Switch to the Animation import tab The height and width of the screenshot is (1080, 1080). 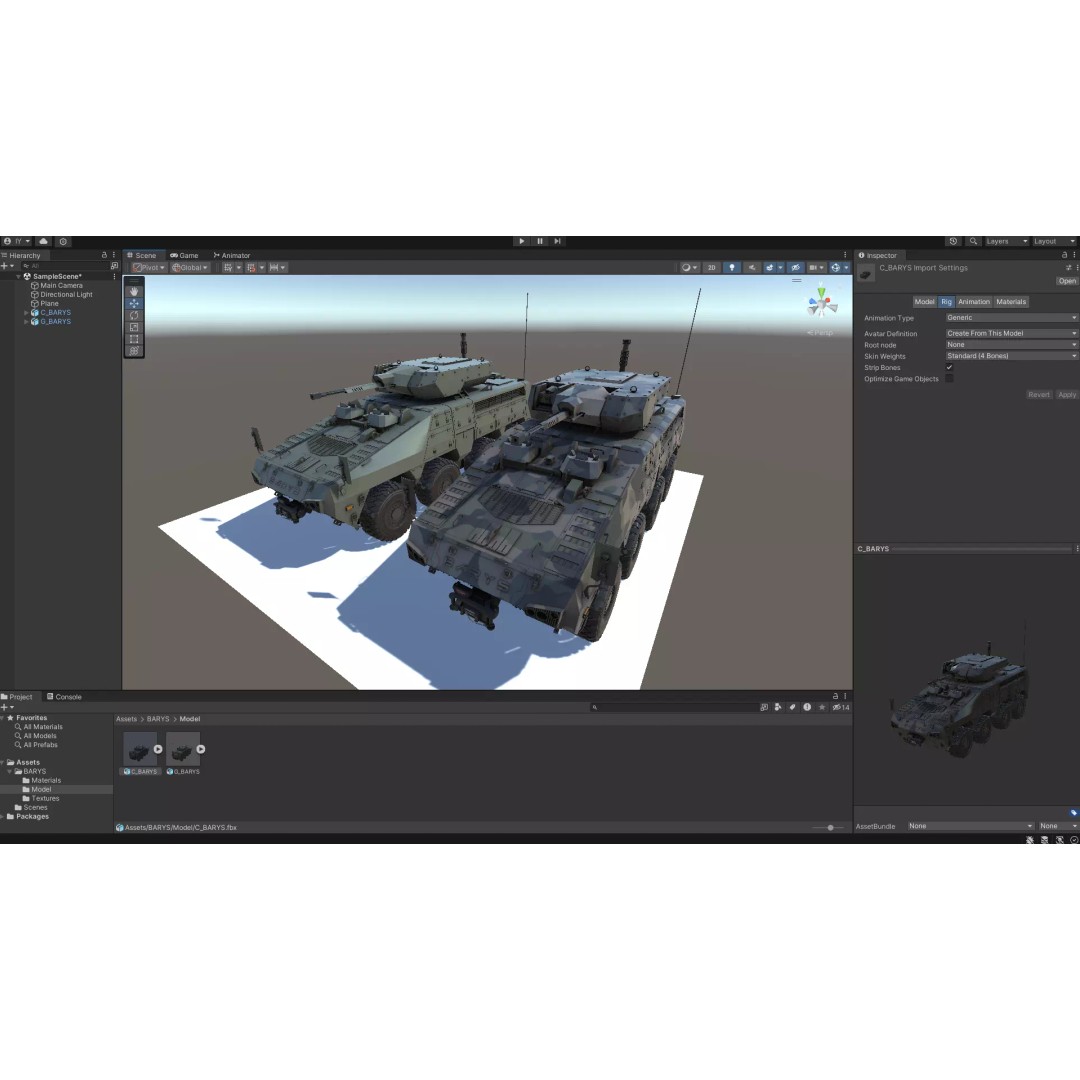click(974, 302)
